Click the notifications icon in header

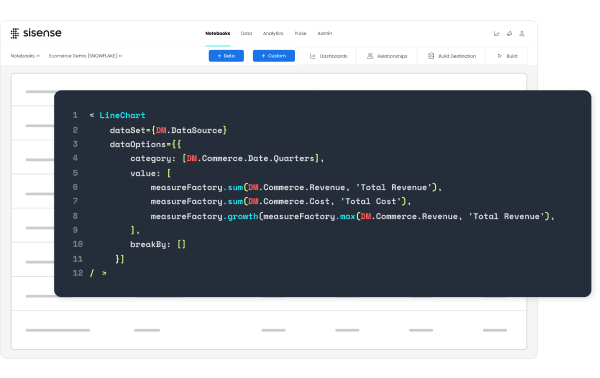(509, 34)
